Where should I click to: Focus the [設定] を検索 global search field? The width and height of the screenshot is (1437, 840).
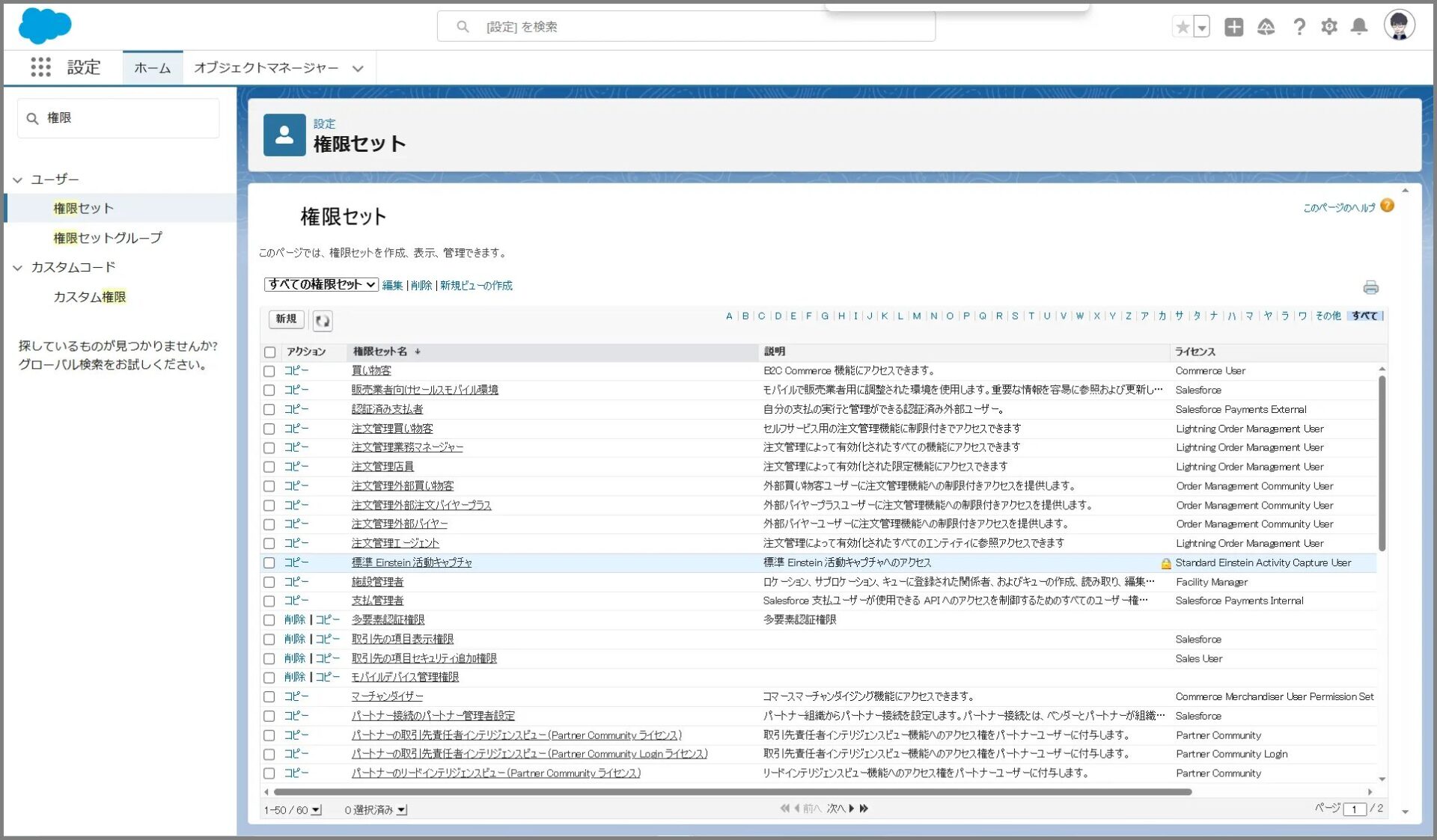(x=686, y=27)
